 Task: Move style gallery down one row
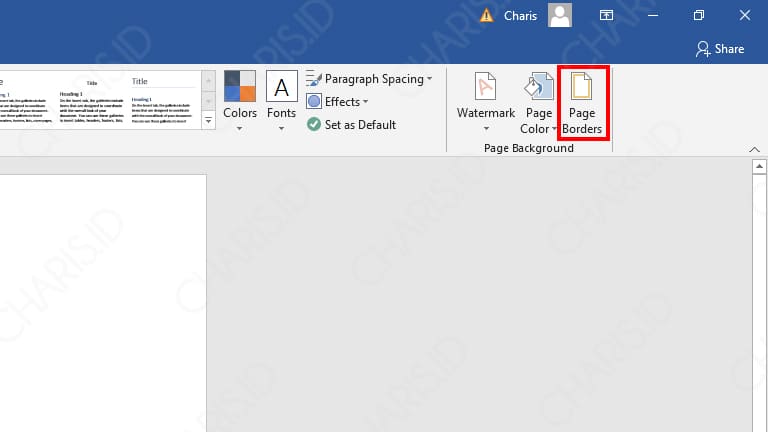pos(208,101)
